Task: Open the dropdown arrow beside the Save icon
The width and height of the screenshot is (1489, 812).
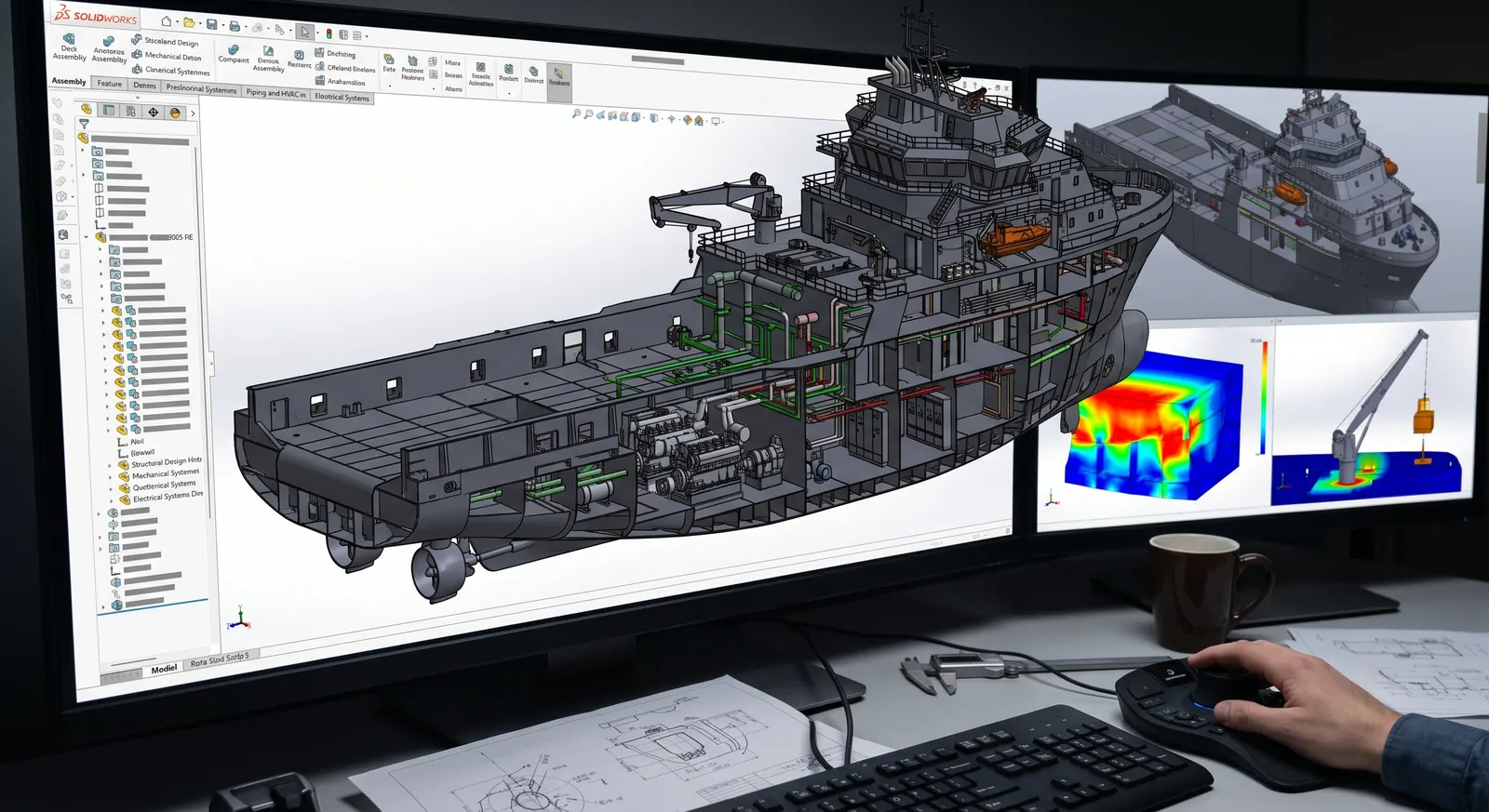Action: point(223,25)
